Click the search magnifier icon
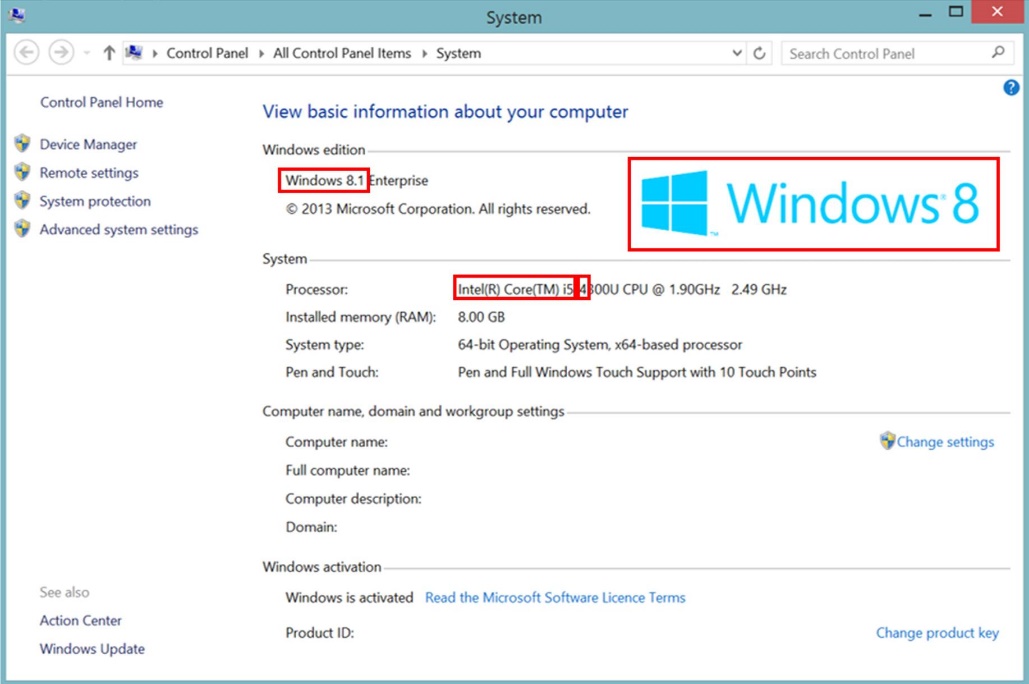This screenshot has width=1029, height=684. click(x=998, y=53)
